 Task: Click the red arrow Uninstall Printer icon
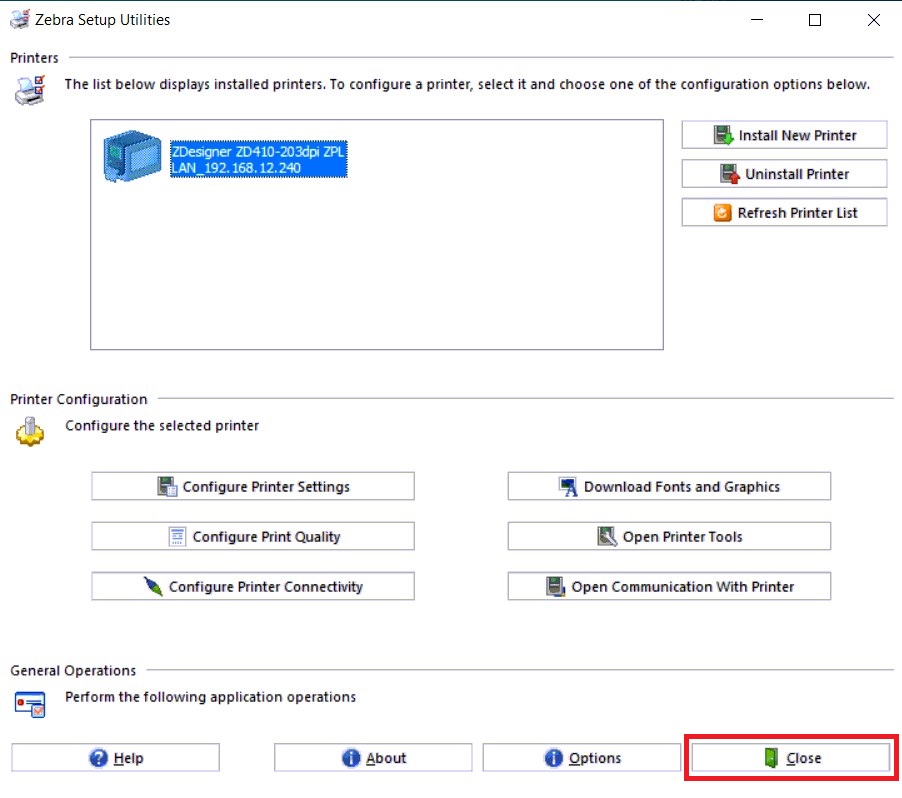tap(729, 174)
